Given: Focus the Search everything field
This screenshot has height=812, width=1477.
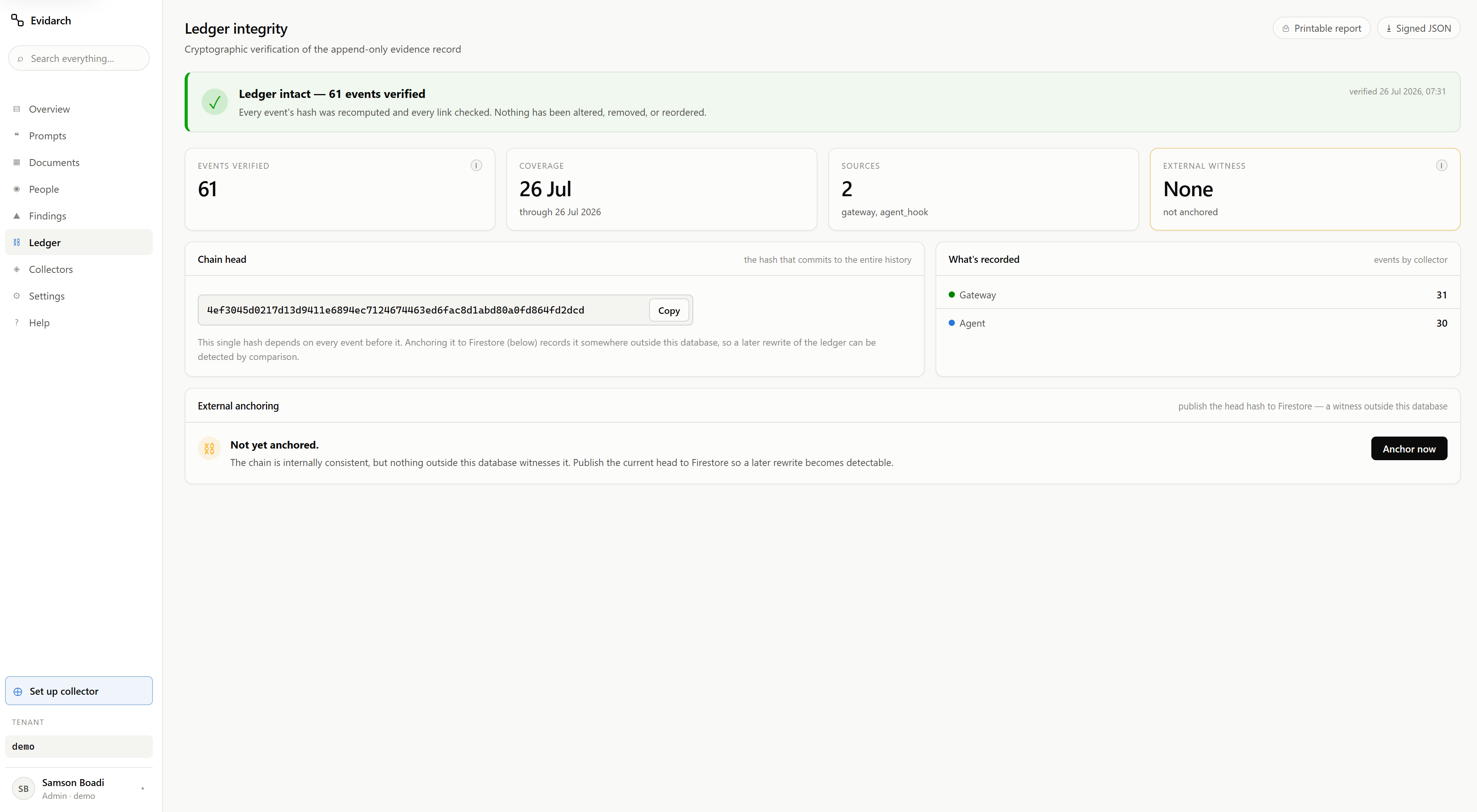Looking at the screenshot, I should tap(79, 58).
